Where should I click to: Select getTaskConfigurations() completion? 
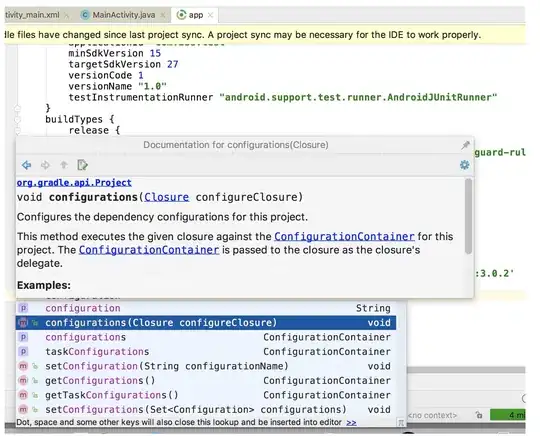coord(206,395)
